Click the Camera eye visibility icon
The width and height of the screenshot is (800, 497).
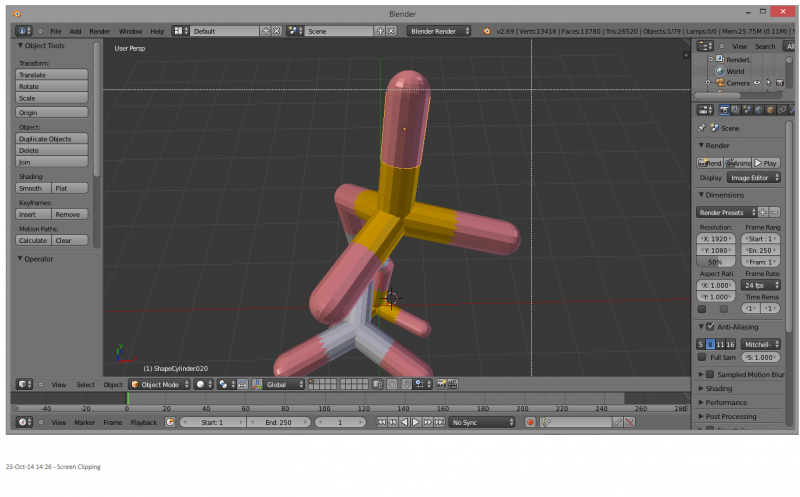pyautogui.click(x=757, y=83)
